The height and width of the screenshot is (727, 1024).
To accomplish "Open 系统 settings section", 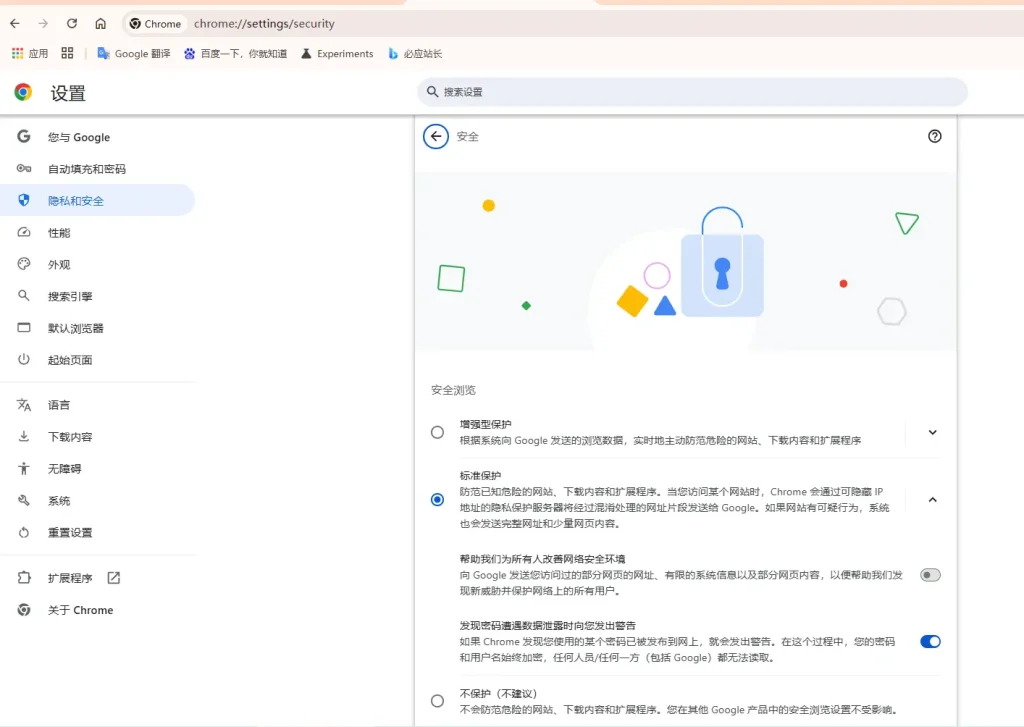I will (98, 500).
